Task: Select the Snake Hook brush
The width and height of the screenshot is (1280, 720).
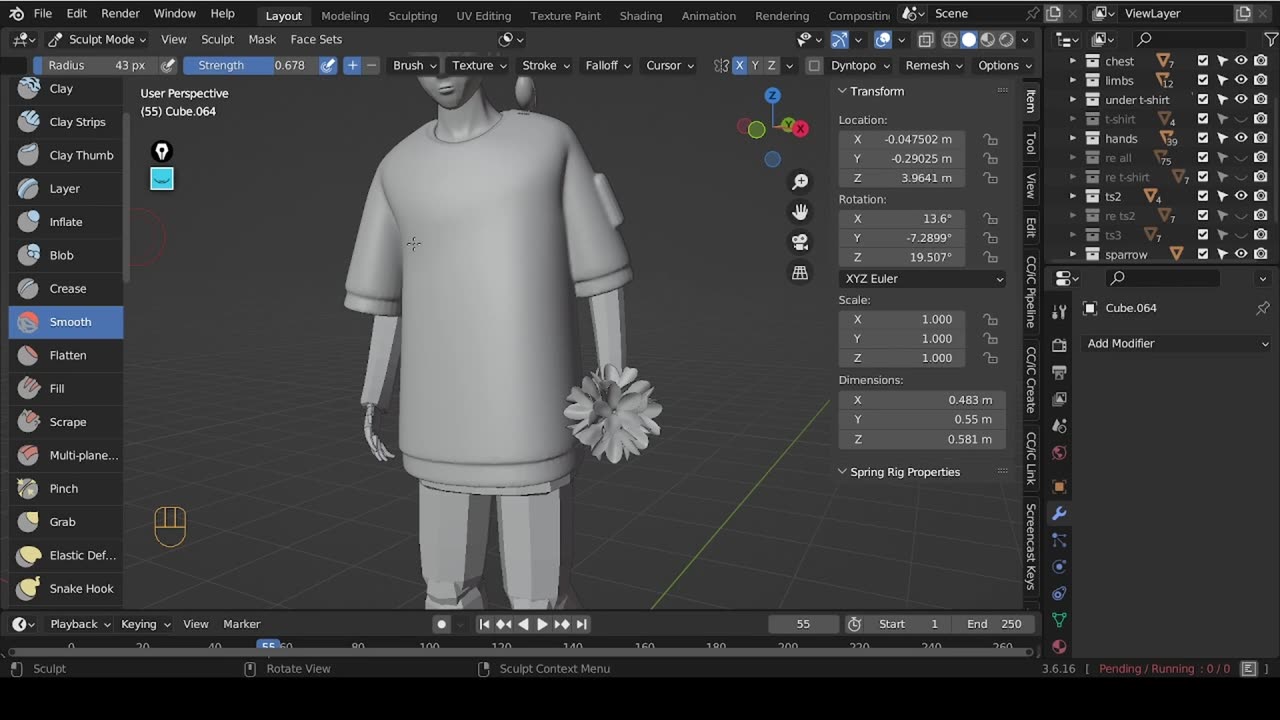Action: [x=66, y=588]
